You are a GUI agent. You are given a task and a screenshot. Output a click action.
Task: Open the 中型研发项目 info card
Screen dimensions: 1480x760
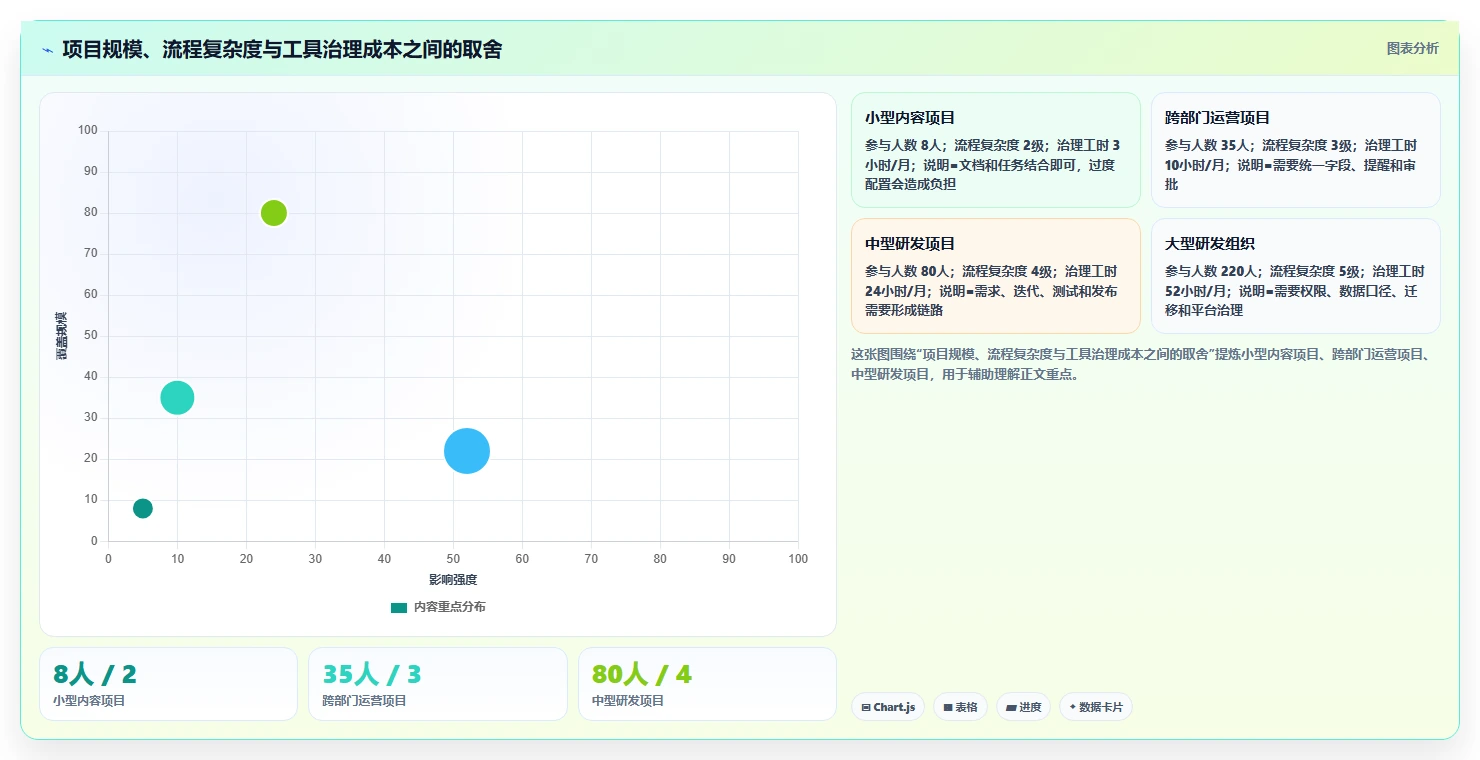[995, 276]
